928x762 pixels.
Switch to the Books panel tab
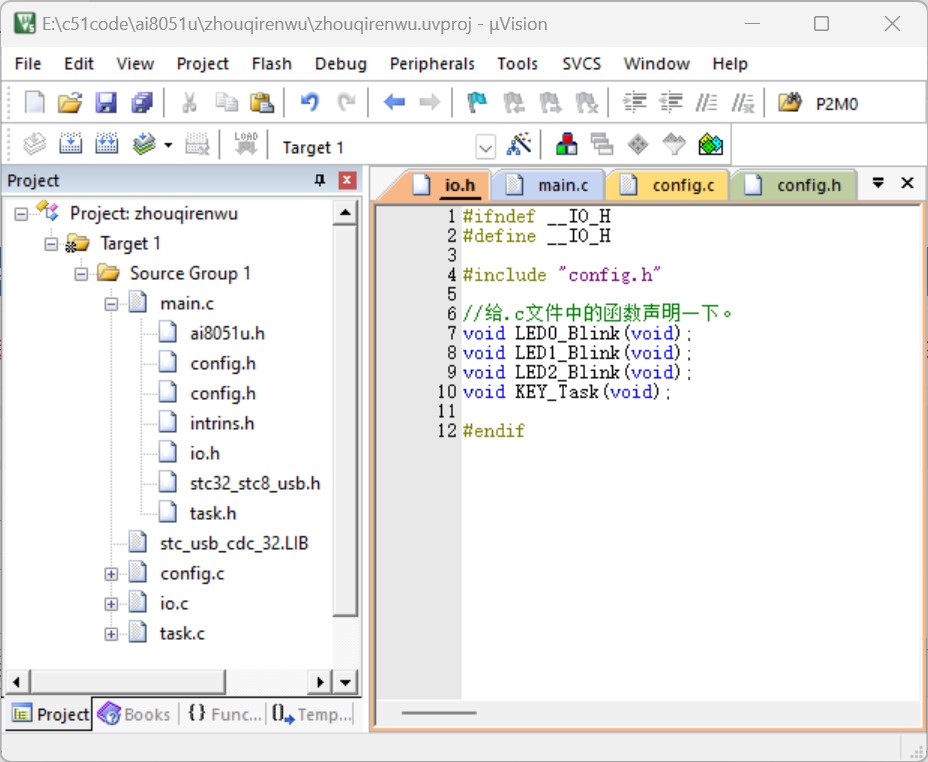click(134, 714)
